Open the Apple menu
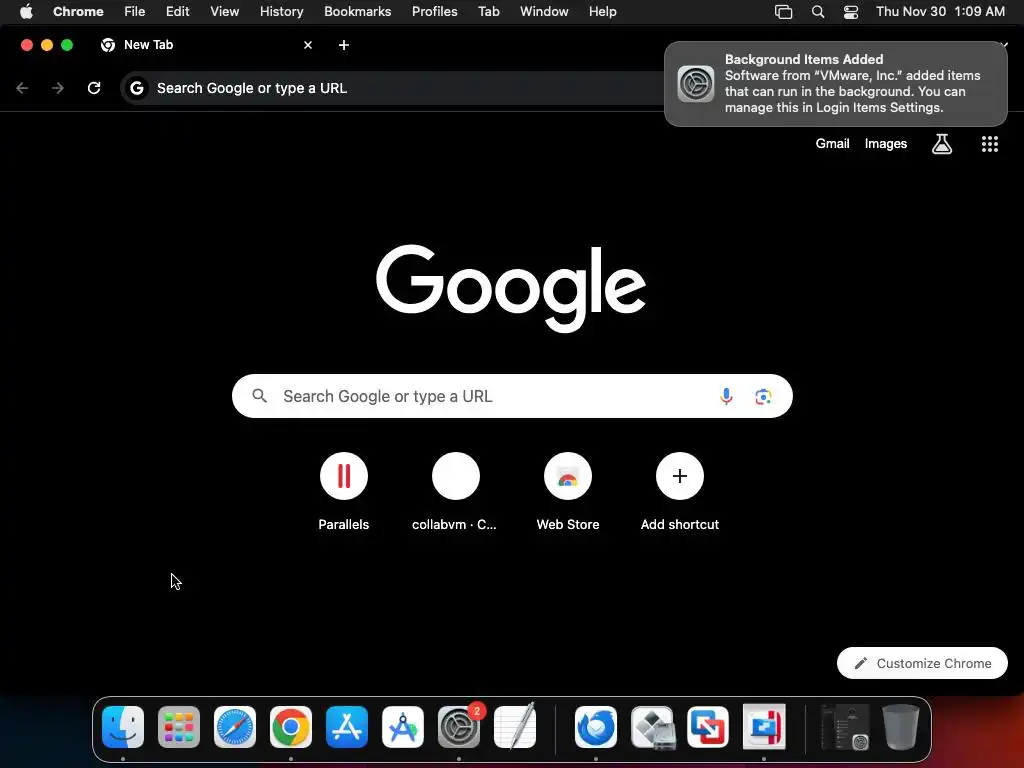 tap(26, 12)
